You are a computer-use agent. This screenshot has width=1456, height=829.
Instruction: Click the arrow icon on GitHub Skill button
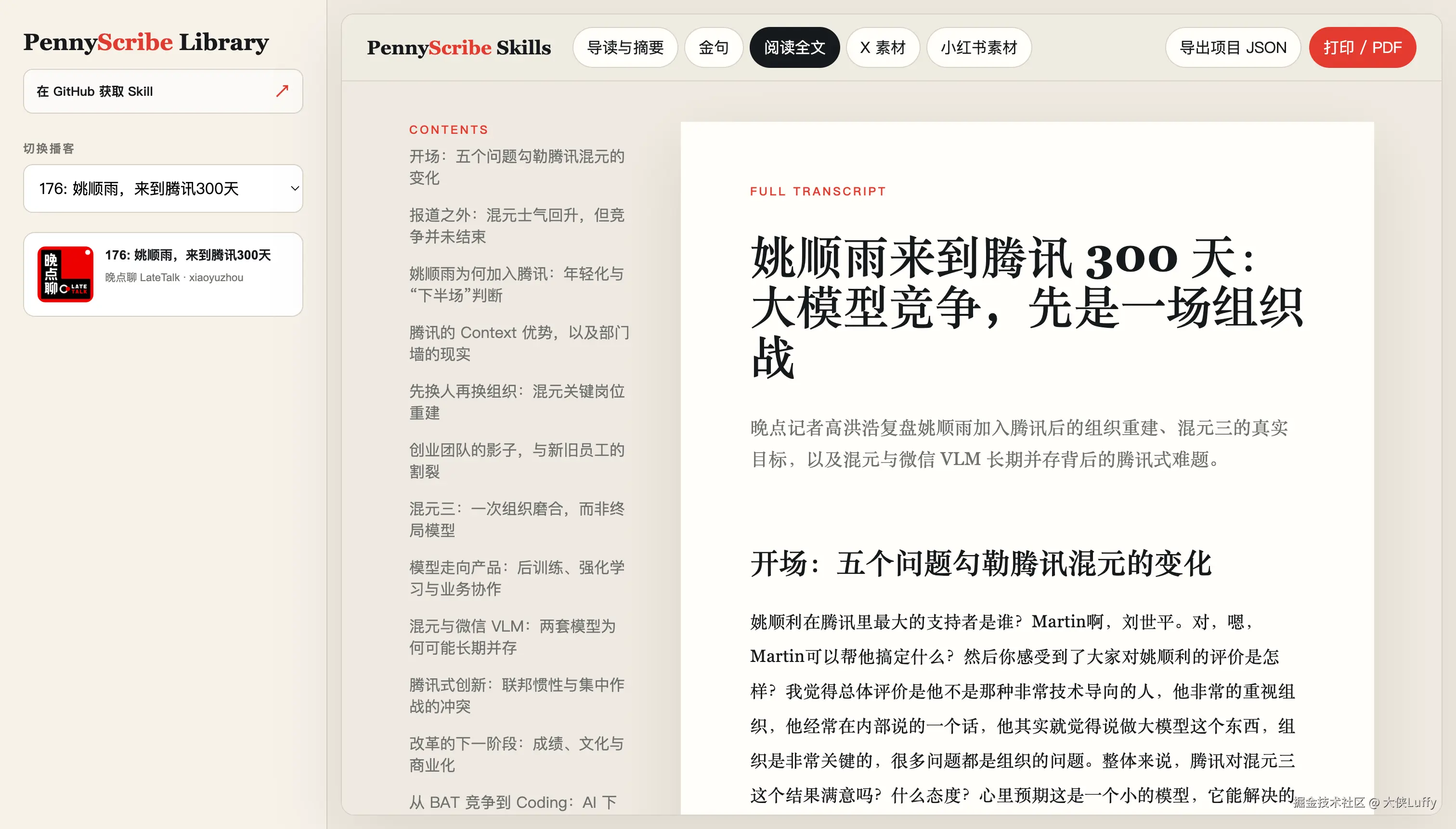[x=283, y=91]
